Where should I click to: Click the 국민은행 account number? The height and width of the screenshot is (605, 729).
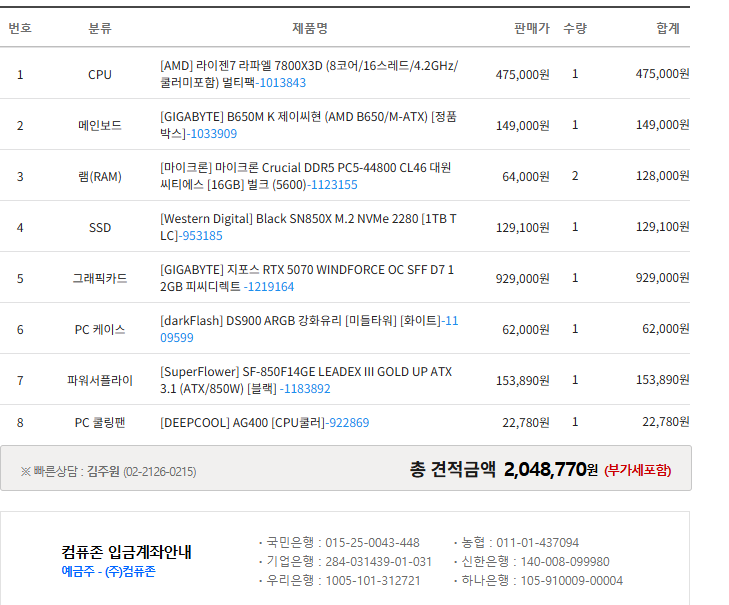pyautogui.click(x=372, y=543)
